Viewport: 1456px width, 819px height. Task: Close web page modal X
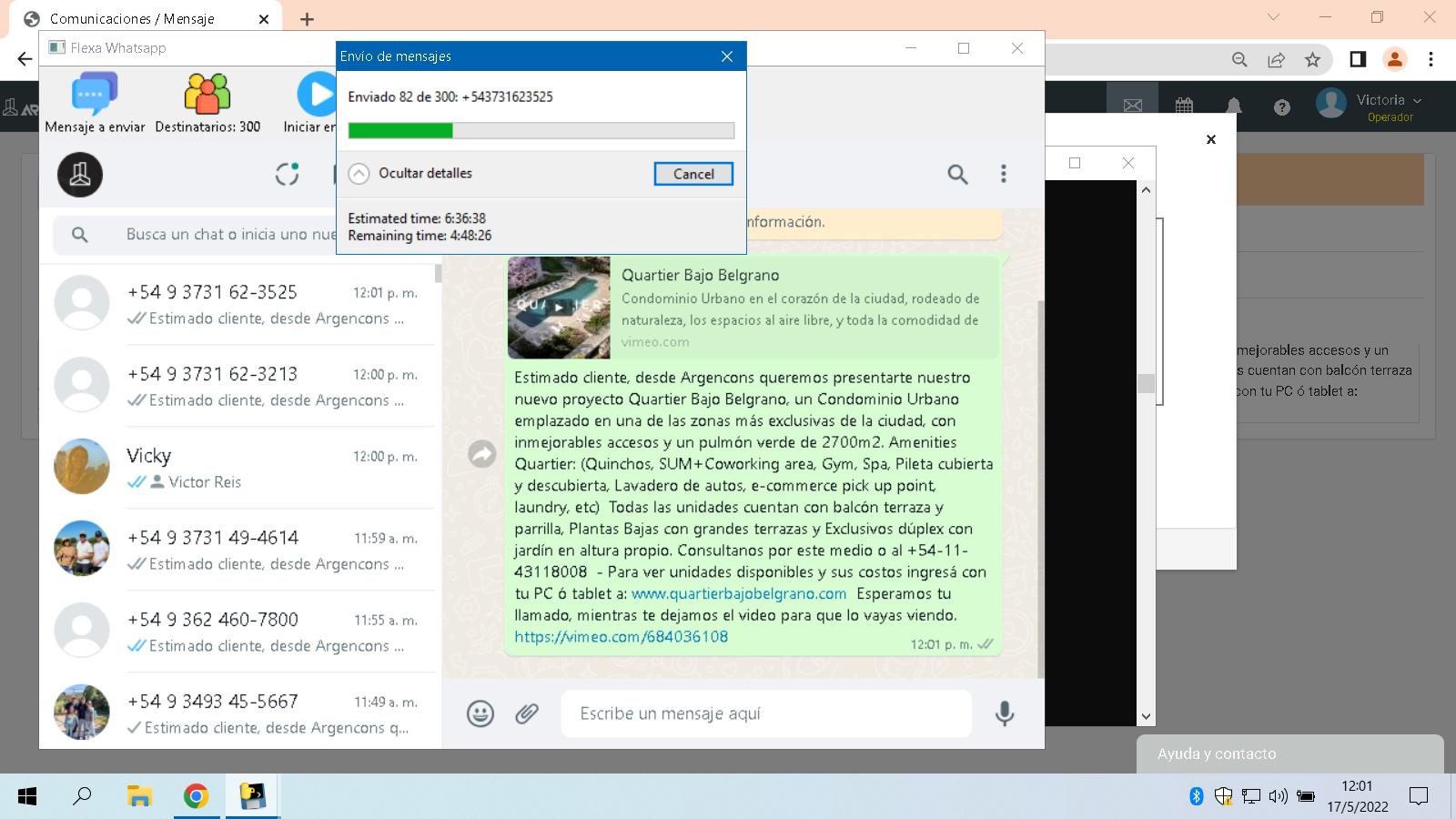click(1210, 139)
